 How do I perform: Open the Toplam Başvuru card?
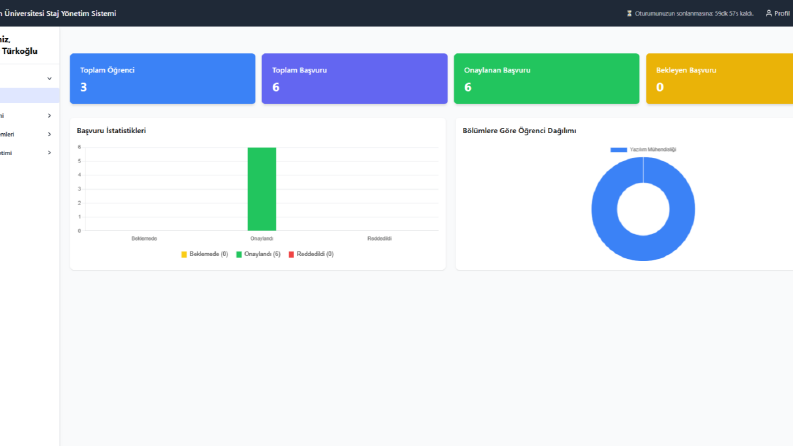355,78
